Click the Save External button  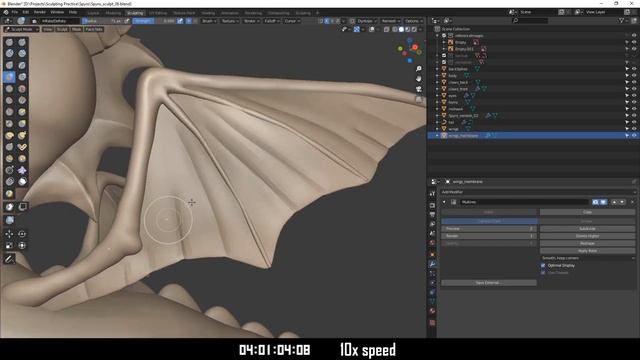point(489,283)
